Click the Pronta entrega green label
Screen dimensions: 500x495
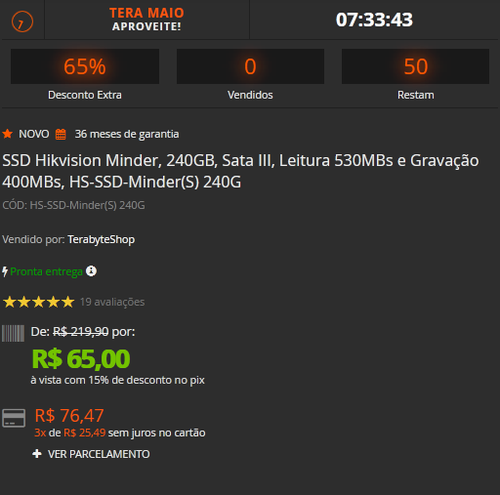pos(46,272)
